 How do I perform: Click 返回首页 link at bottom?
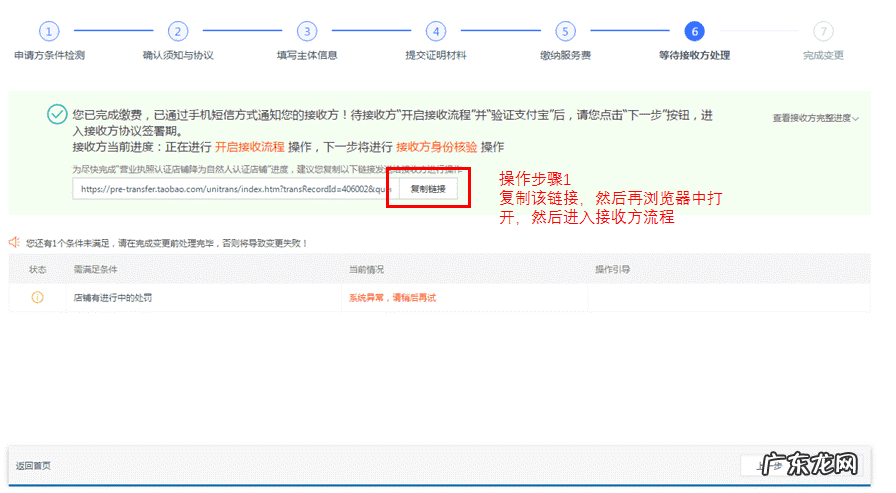pyautogui.click(x=33, y=466)
